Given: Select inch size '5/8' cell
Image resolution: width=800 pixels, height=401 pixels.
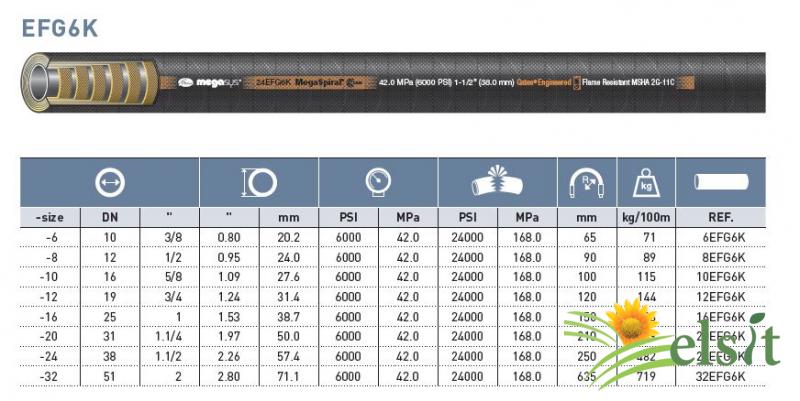Looking at the screenshot, I should click(173, 277).
